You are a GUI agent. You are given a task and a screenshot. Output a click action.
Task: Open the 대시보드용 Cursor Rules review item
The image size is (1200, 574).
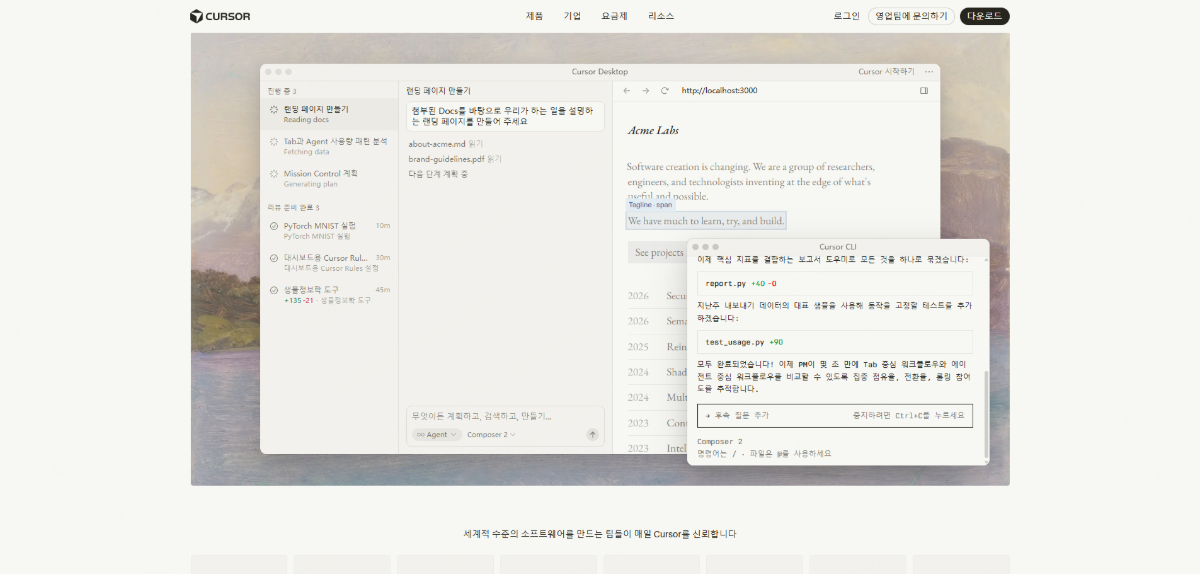[x=329, y=262]
